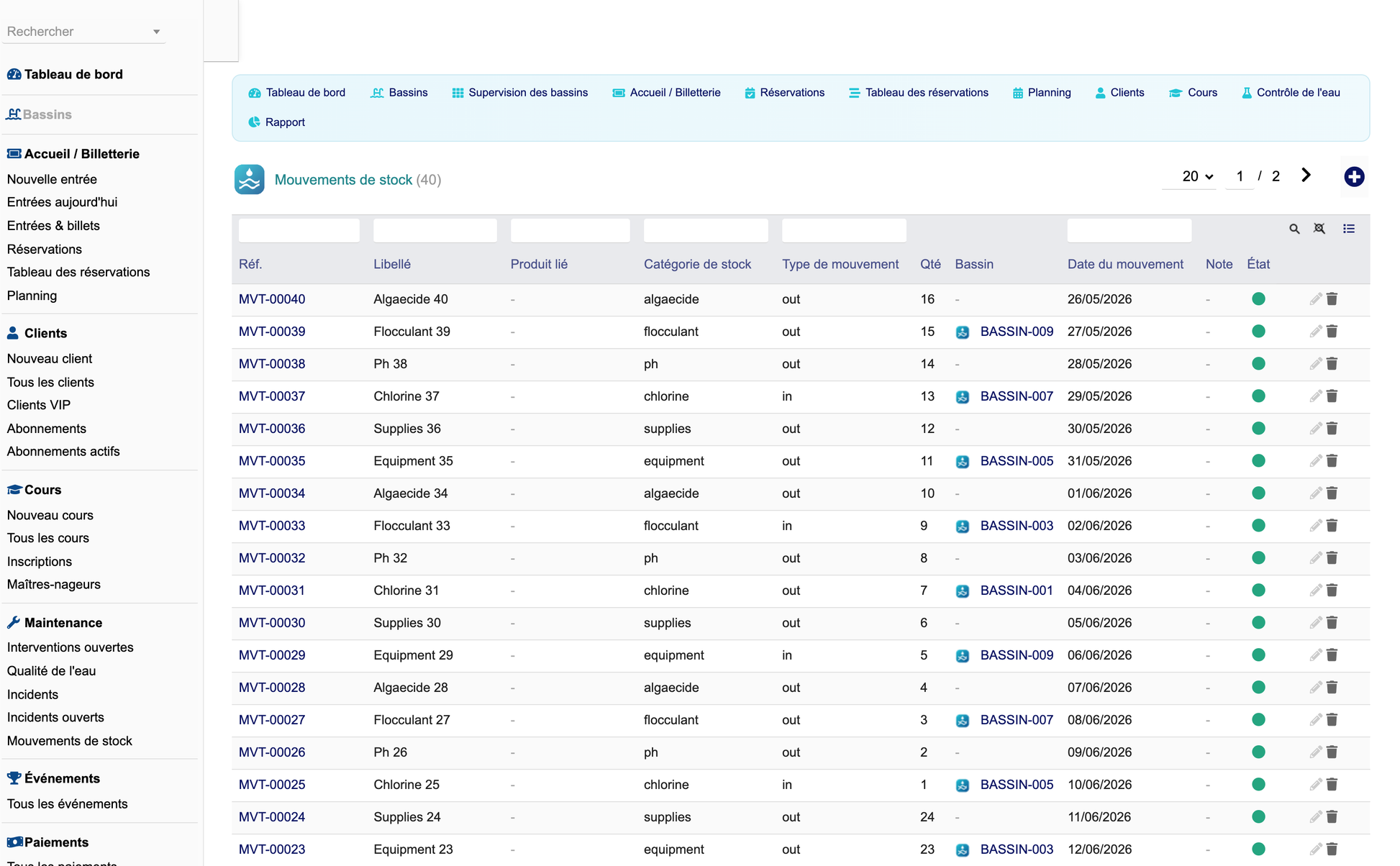1400x866 pixels.
Task: Edit MVT-00040 with the pencil icon
Action: [x=1315, y=299]
